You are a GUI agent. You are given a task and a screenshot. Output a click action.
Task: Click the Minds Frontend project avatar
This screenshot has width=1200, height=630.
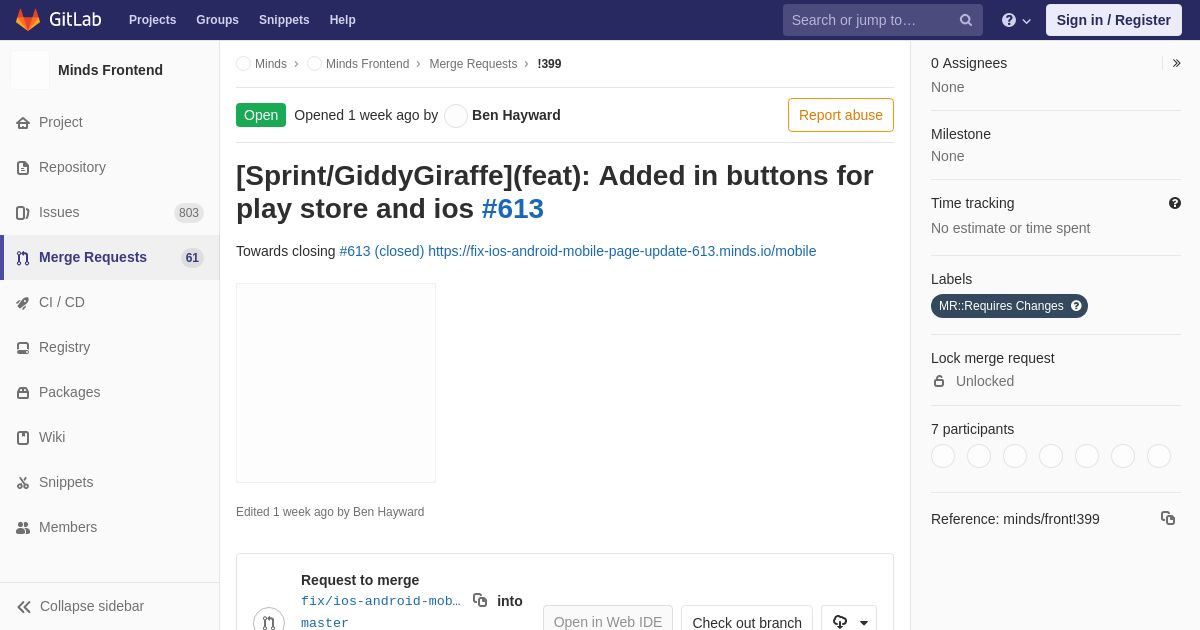click(x=30, y=70)
